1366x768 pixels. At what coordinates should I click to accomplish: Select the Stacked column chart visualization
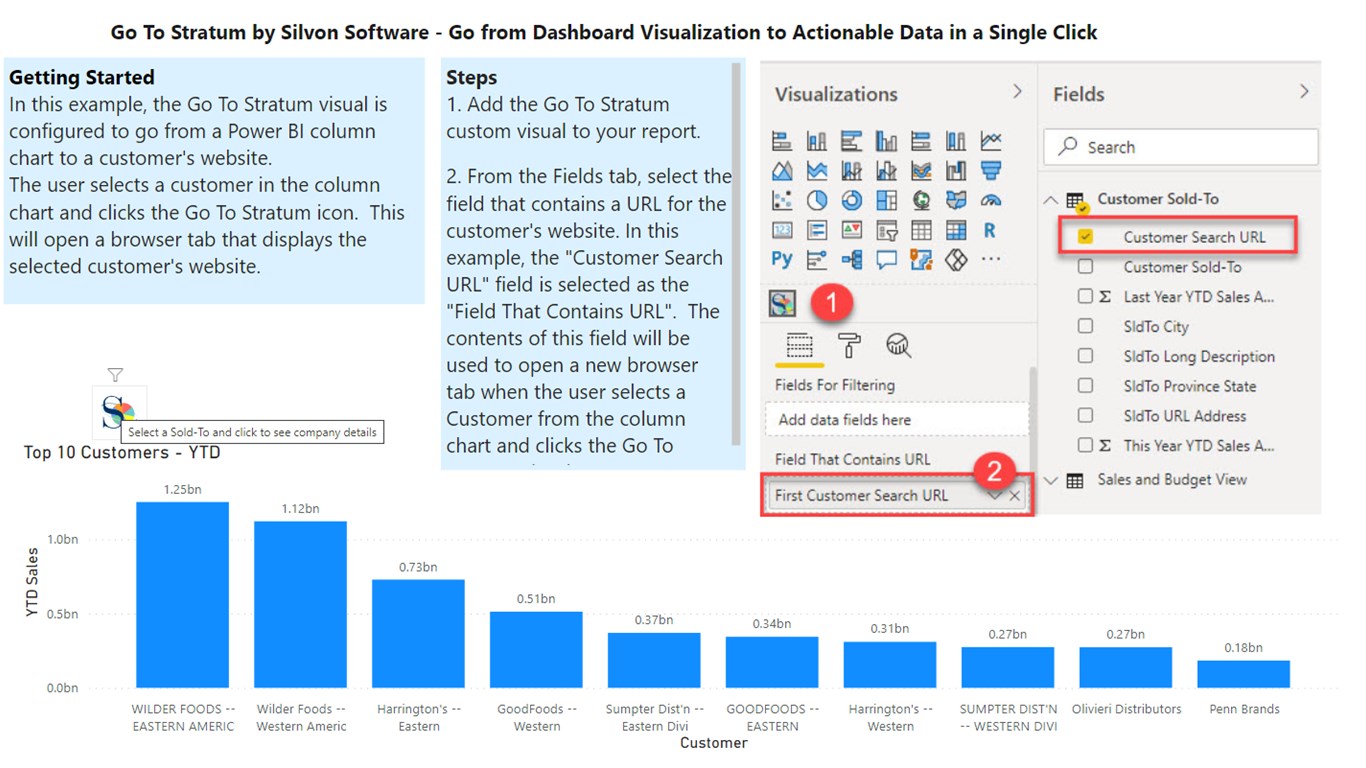click(817, 142)
